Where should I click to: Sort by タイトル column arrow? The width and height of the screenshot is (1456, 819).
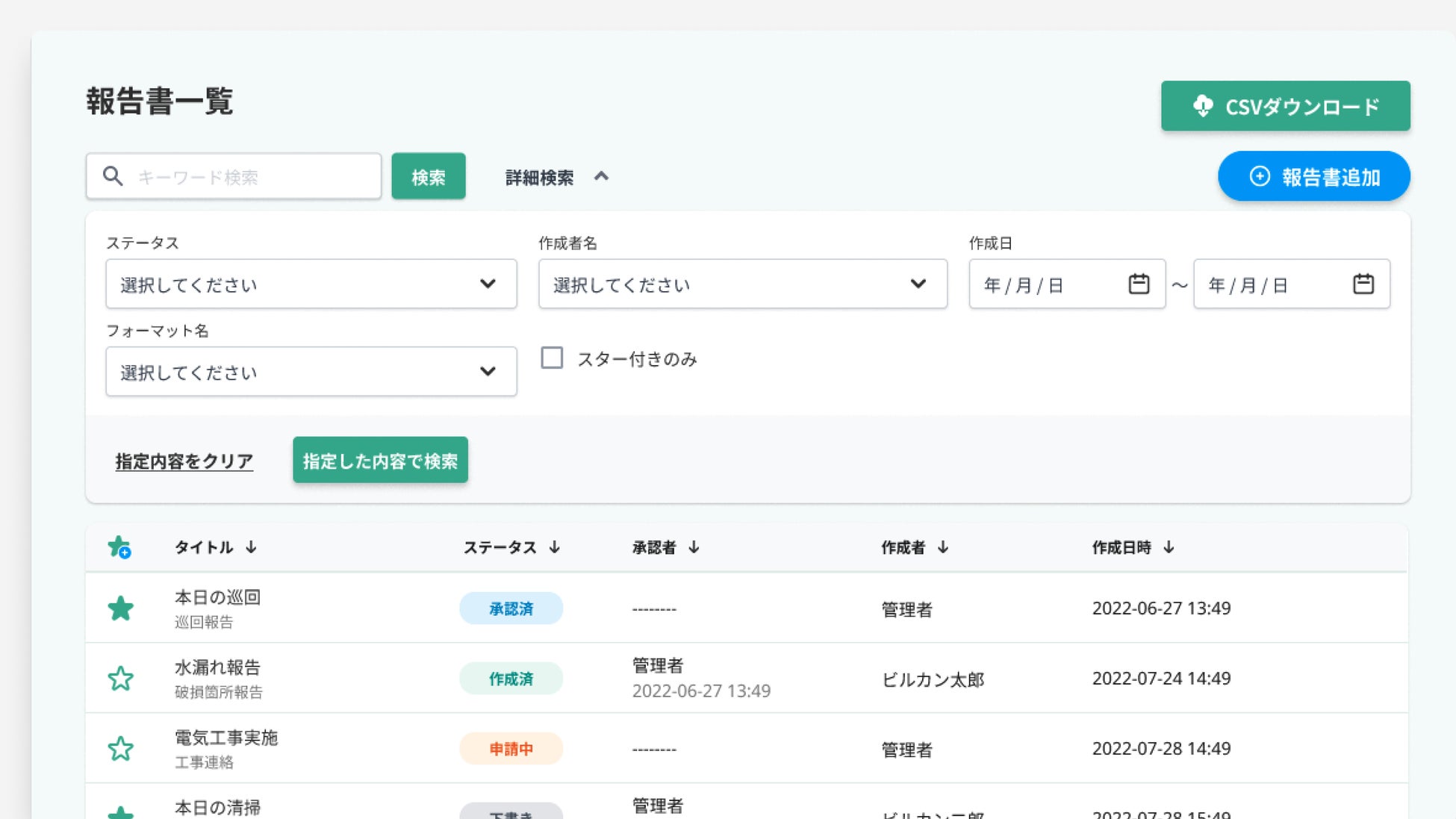pos(252,547)
